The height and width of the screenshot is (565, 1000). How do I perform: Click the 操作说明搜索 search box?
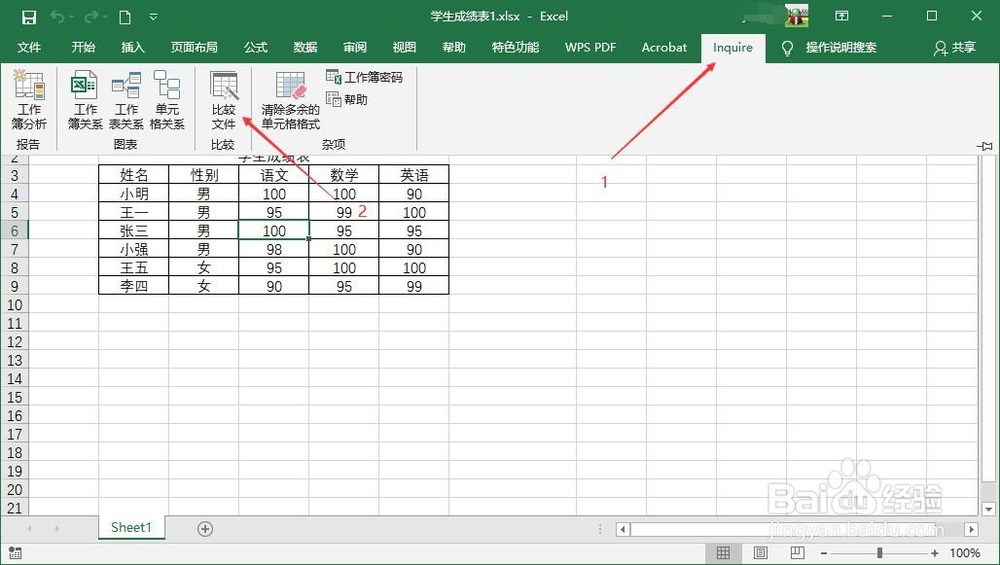(x=841, y=47)
